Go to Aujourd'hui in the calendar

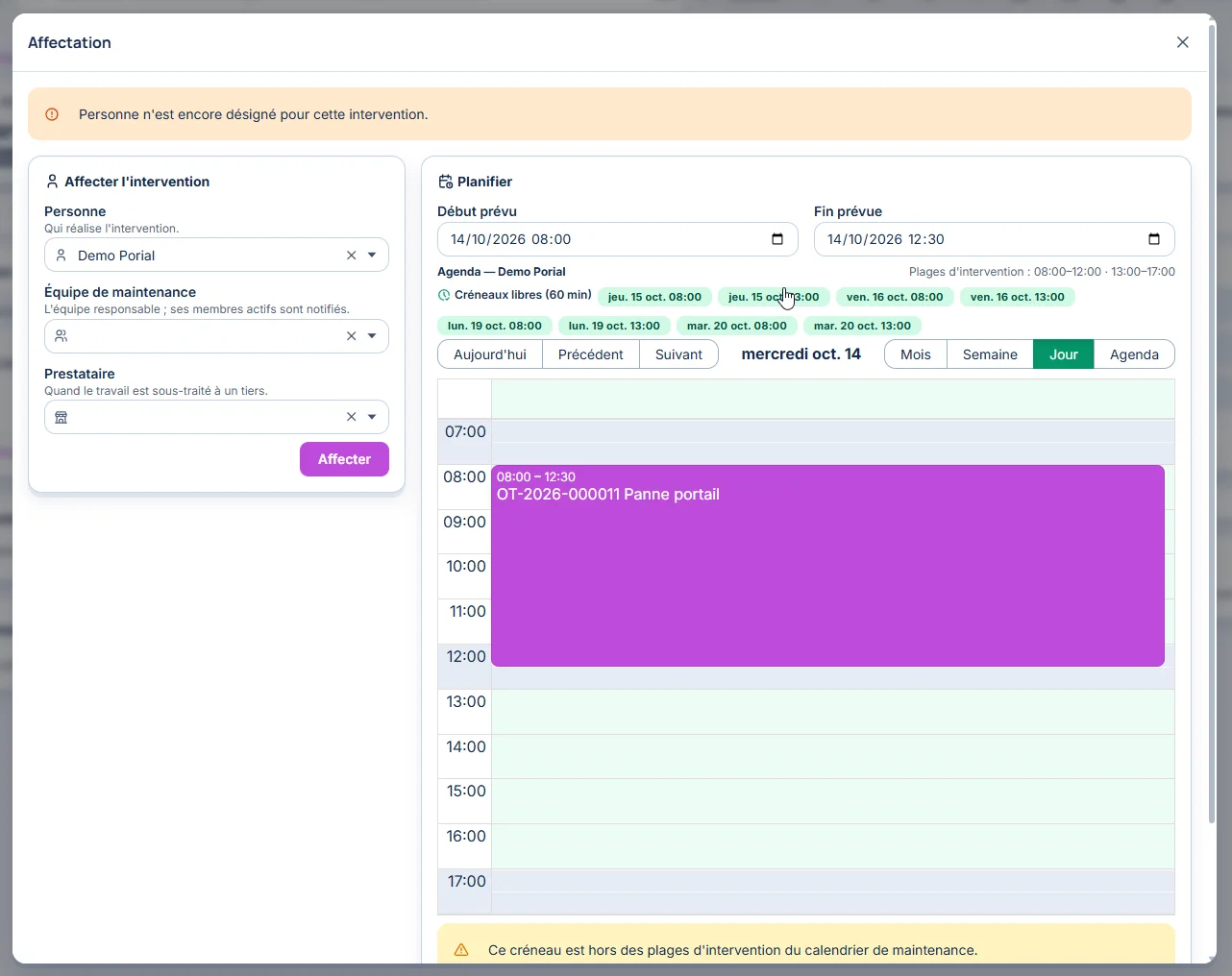click(490, 354)
